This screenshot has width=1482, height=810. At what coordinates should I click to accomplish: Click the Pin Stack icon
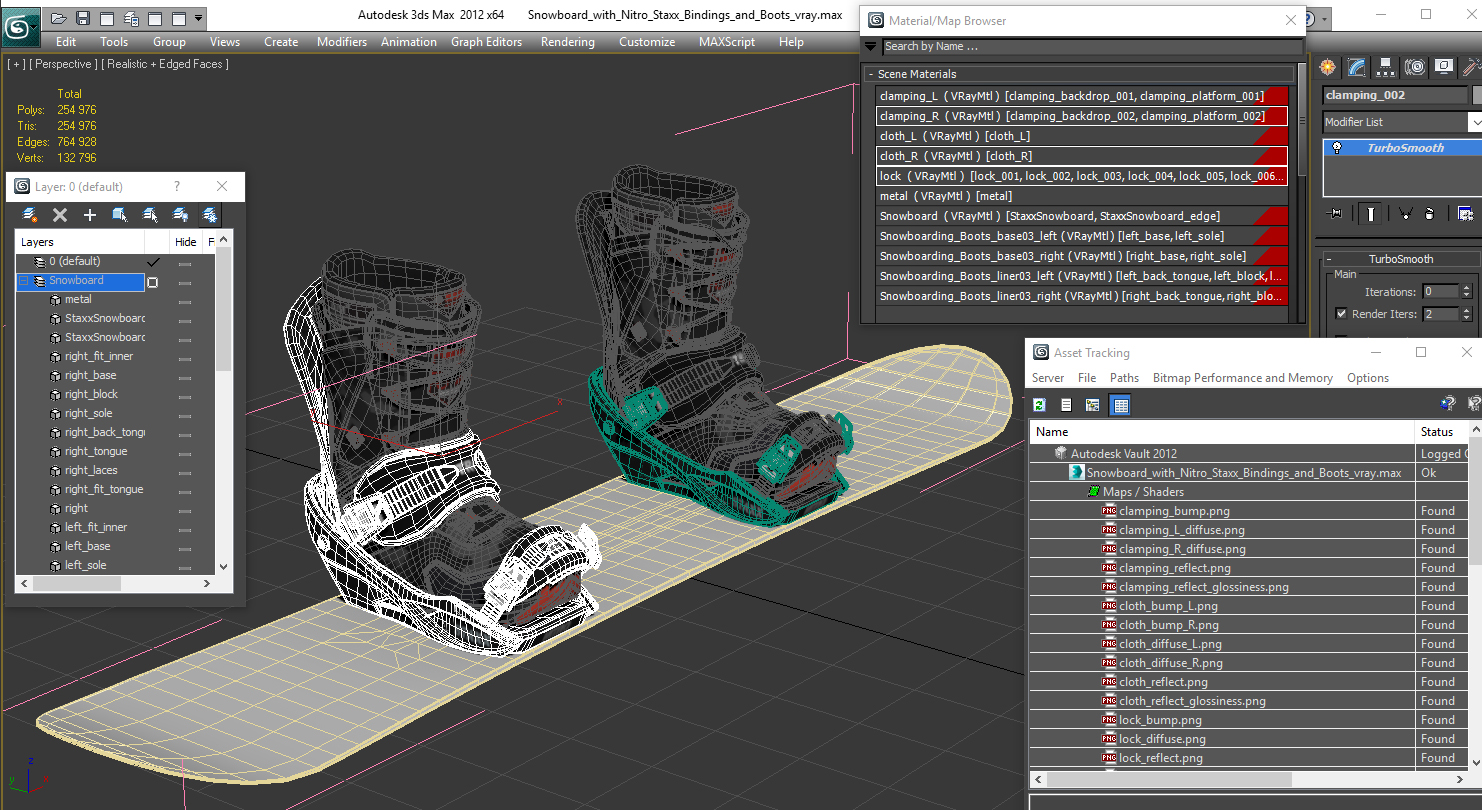(x=1335, y=214)
